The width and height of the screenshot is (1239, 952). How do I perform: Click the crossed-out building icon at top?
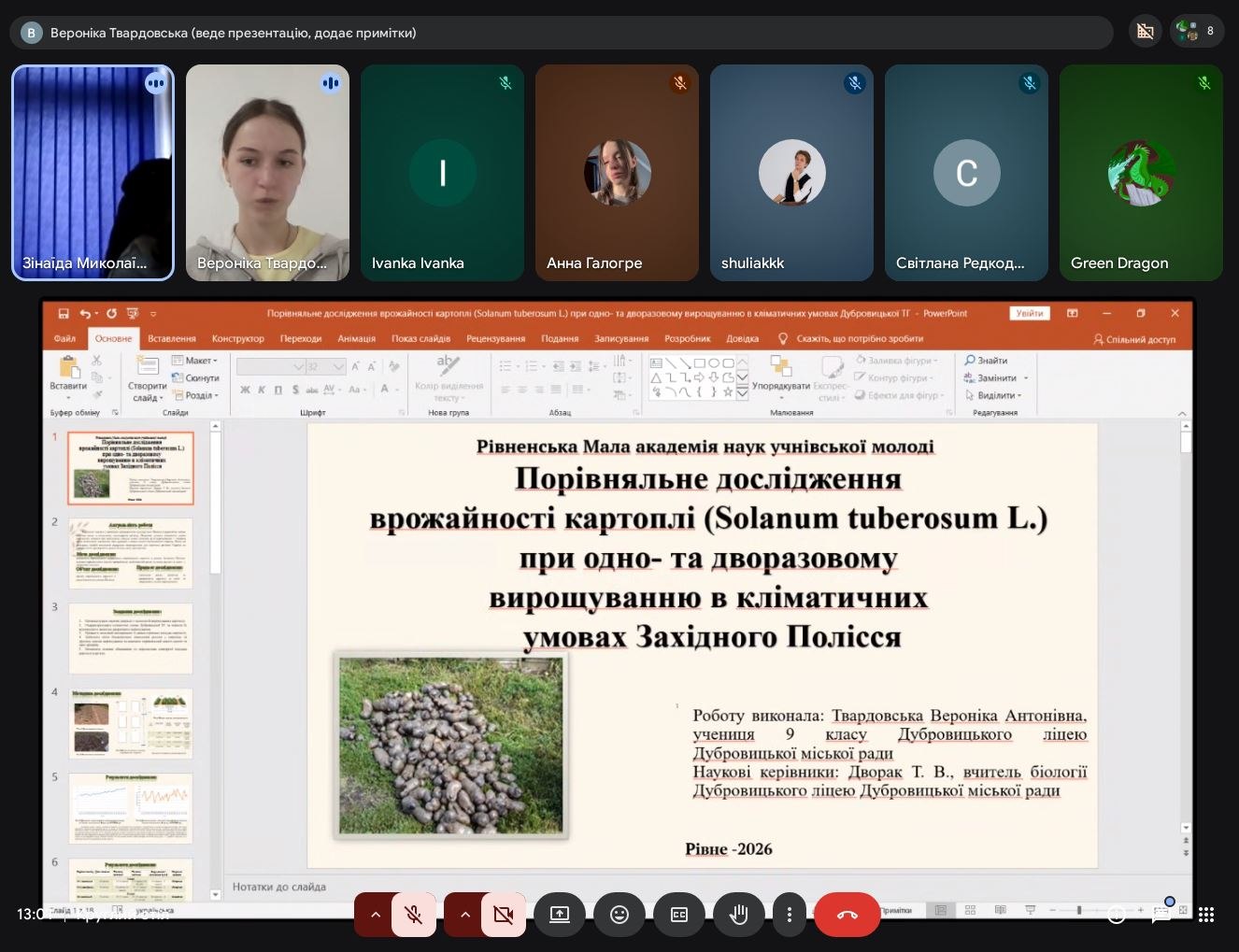(1145, 32)
